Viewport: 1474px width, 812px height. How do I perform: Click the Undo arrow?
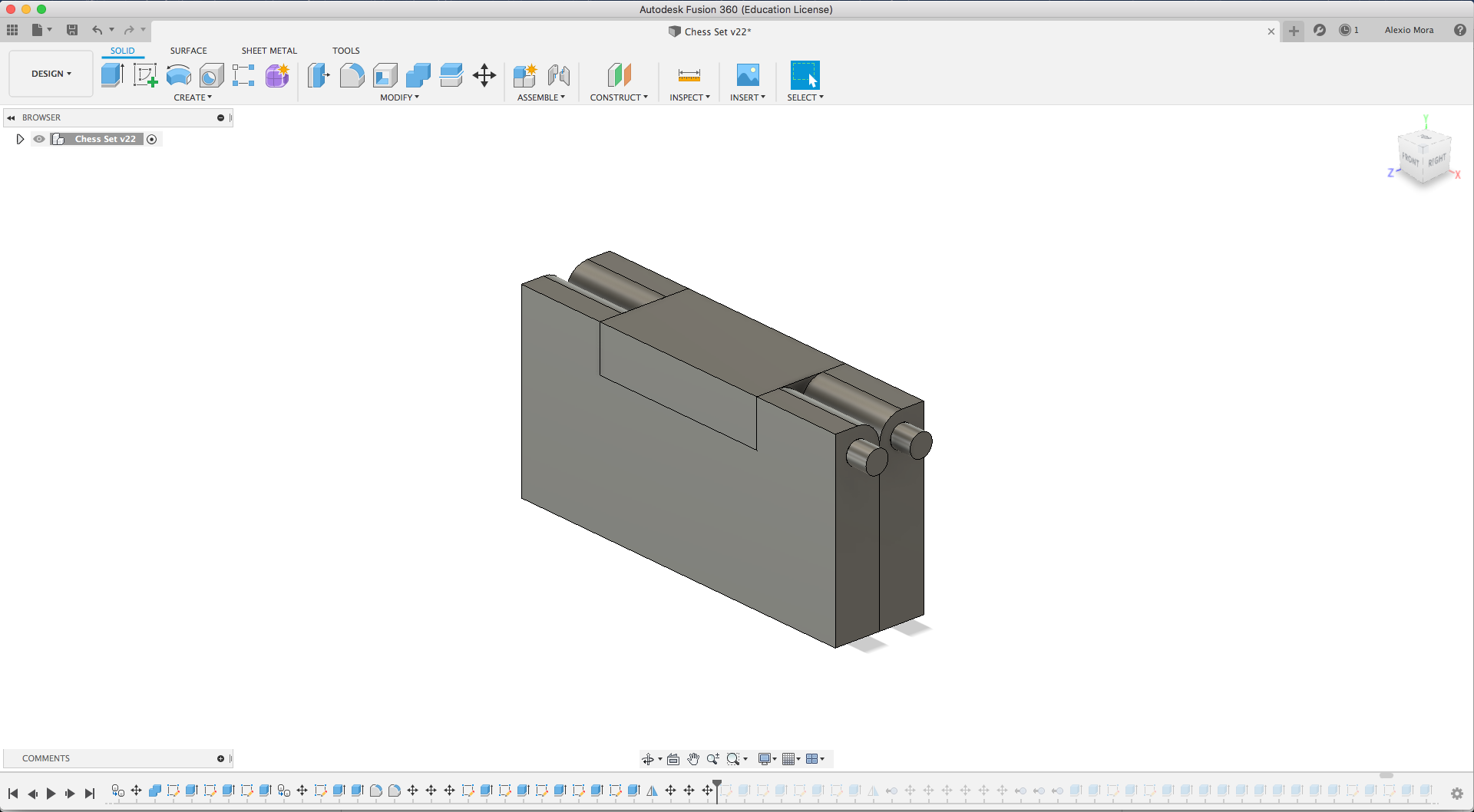97,30
